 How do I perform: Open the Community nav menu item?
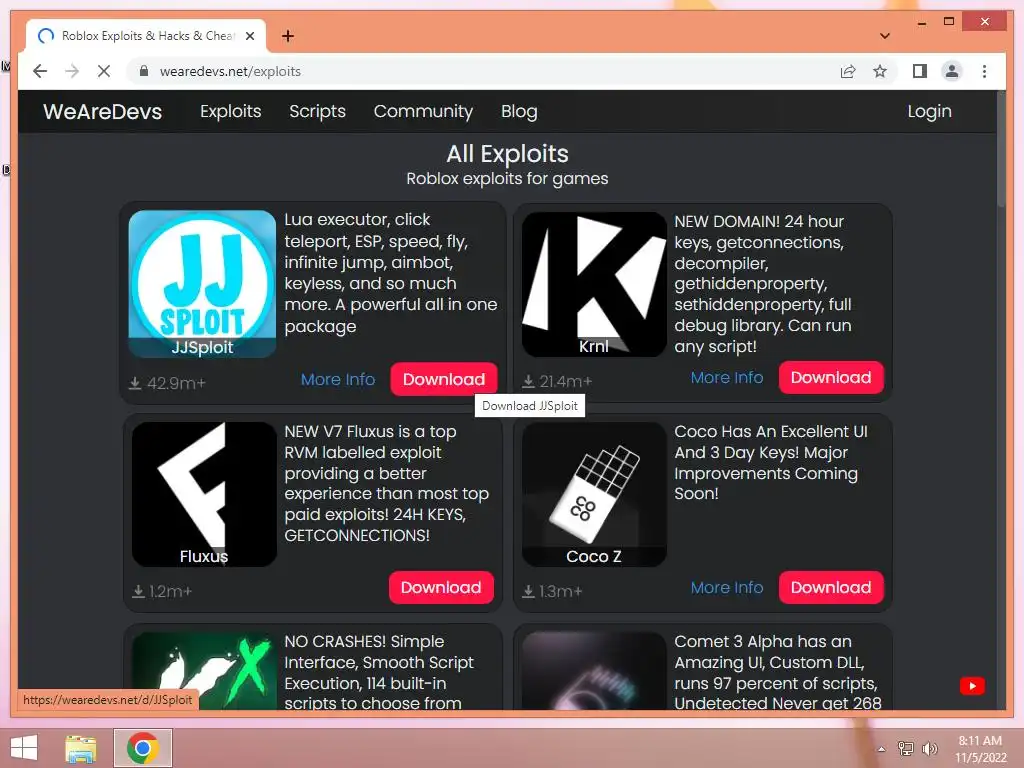(423, 112)
